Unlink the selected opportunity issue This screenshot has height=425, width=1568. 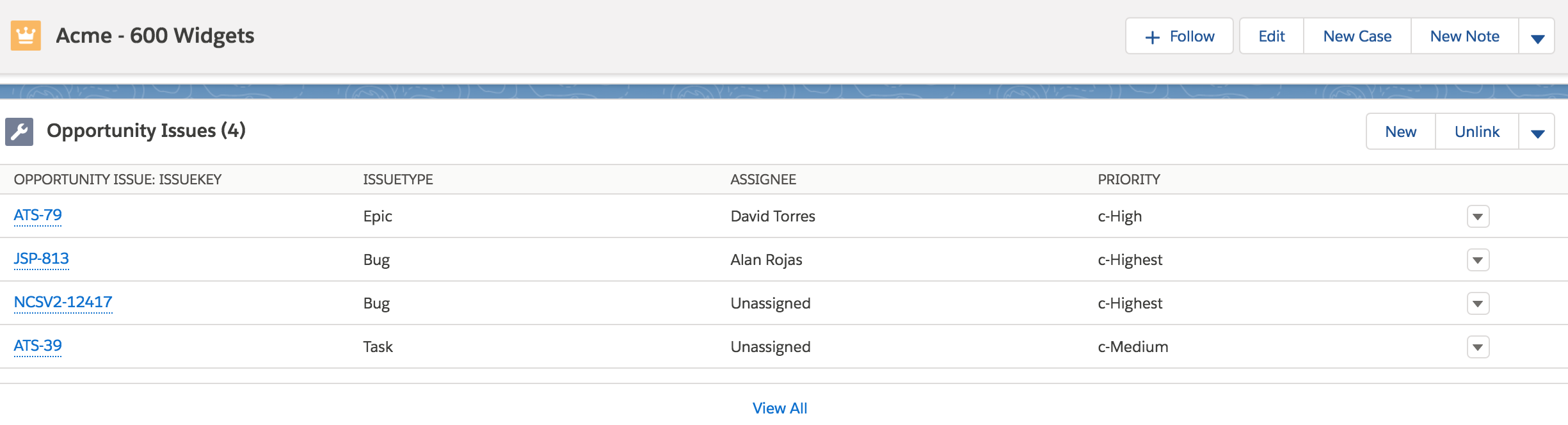pos(1476,131)
